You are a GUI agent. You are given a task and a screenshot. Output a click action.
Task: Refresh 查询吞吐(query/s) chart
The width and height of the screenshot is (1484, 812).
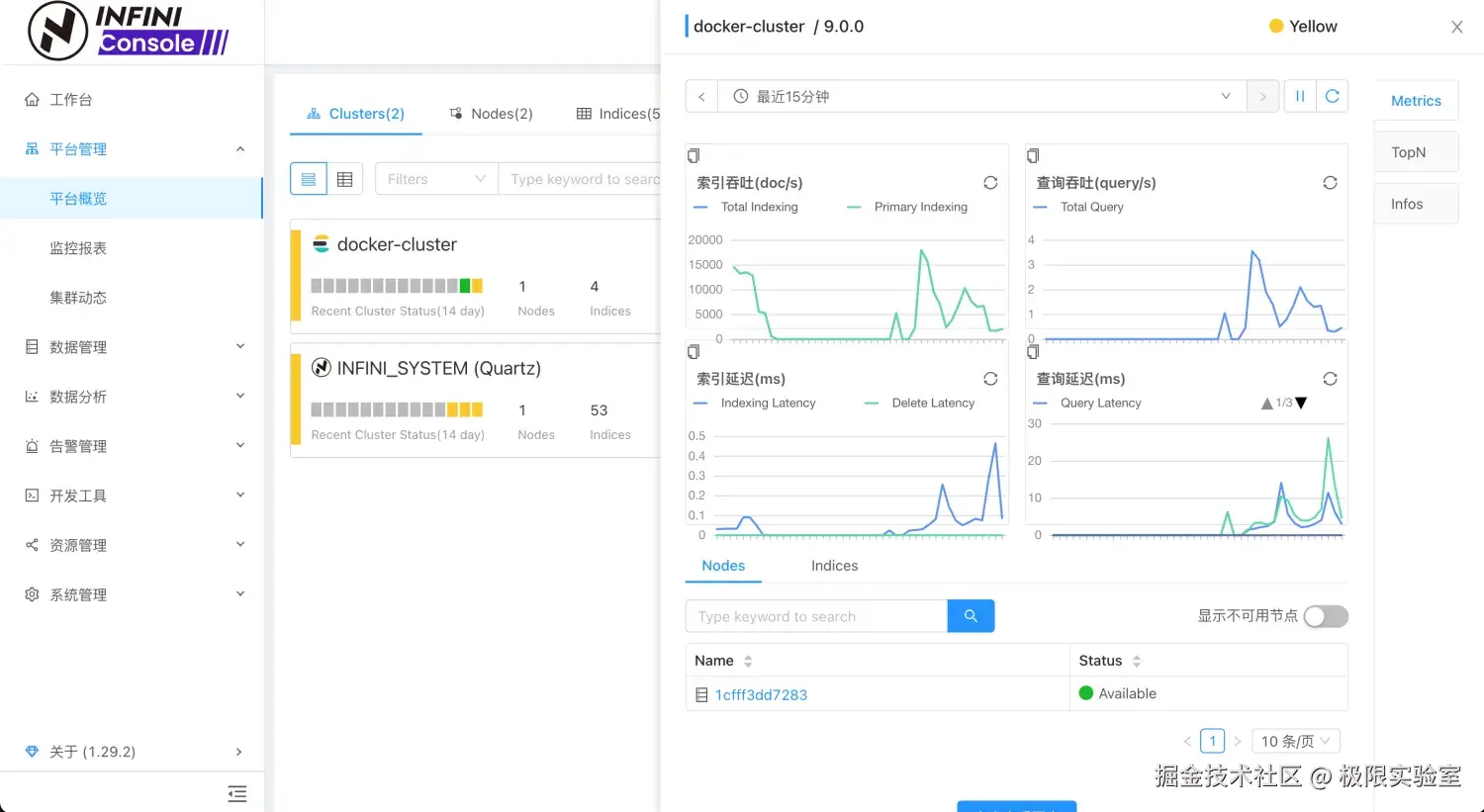click(x=1330, y=183)
